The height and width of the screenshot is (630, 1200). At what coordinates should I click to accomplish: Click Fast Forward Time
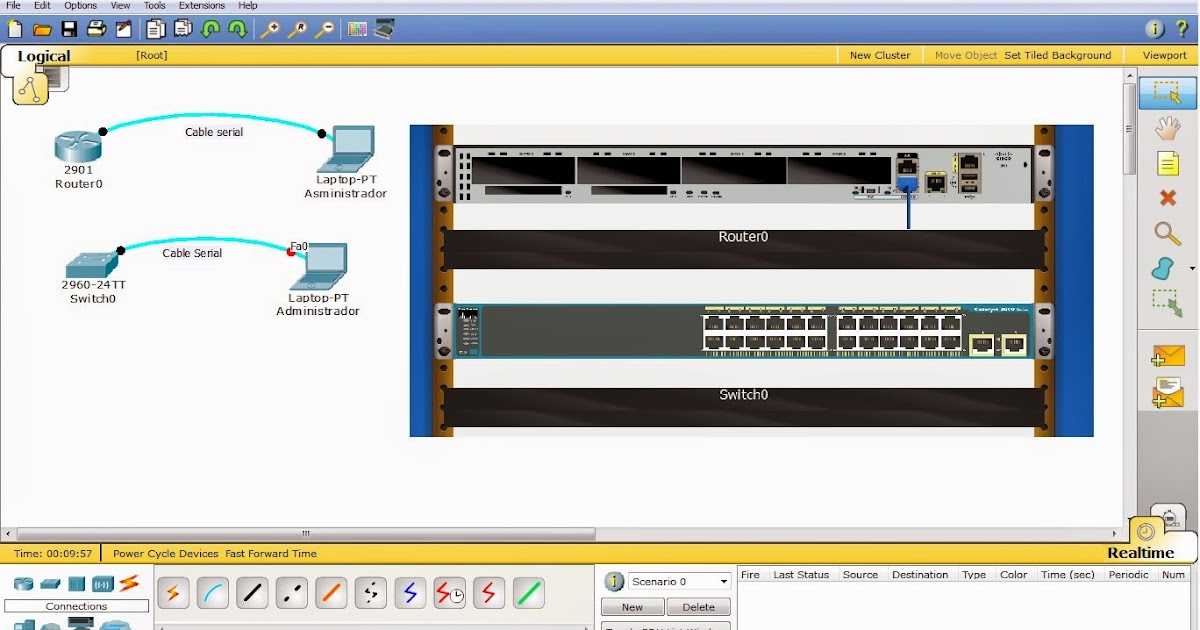pos(271,553)
